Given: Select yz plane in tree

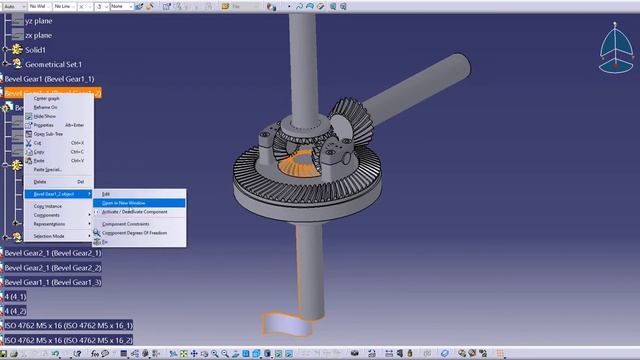Looking at the screenshot, I should click(x=38, y=21).
